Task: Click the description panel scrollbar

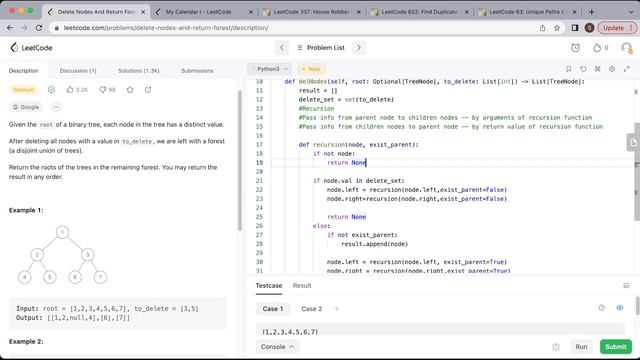Action: [x=240, y=160]
